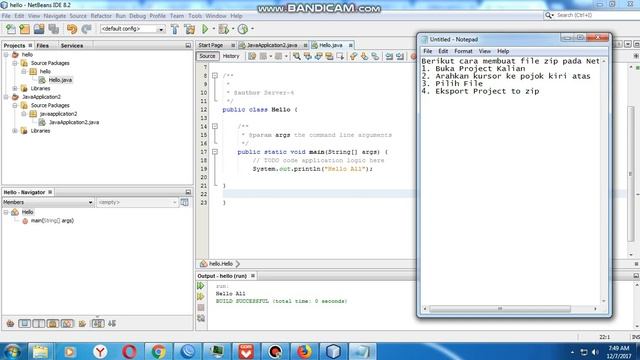Click the Shift Line Right editor icon
Screen dimensions: 640x360
click(400, 56)
